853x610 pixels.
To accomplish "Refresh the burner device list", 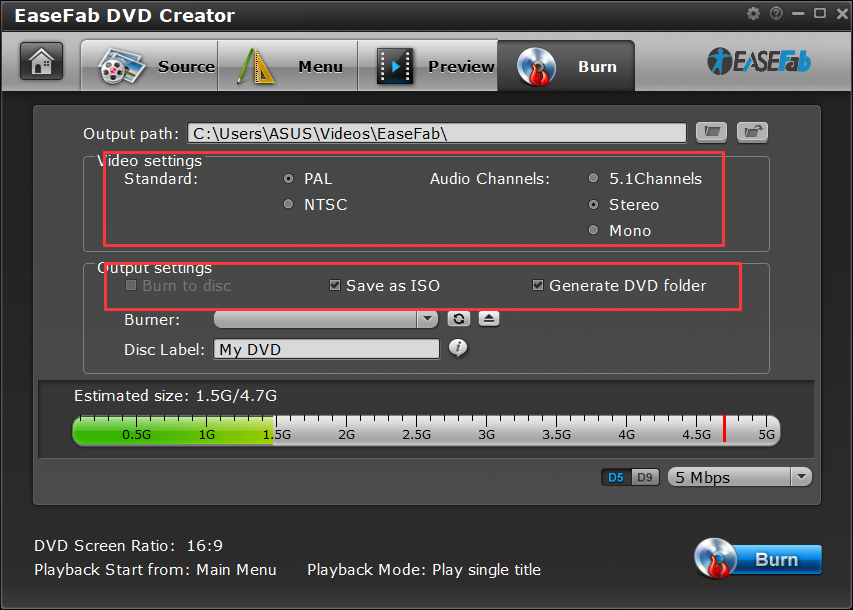I will pos(459,319).
